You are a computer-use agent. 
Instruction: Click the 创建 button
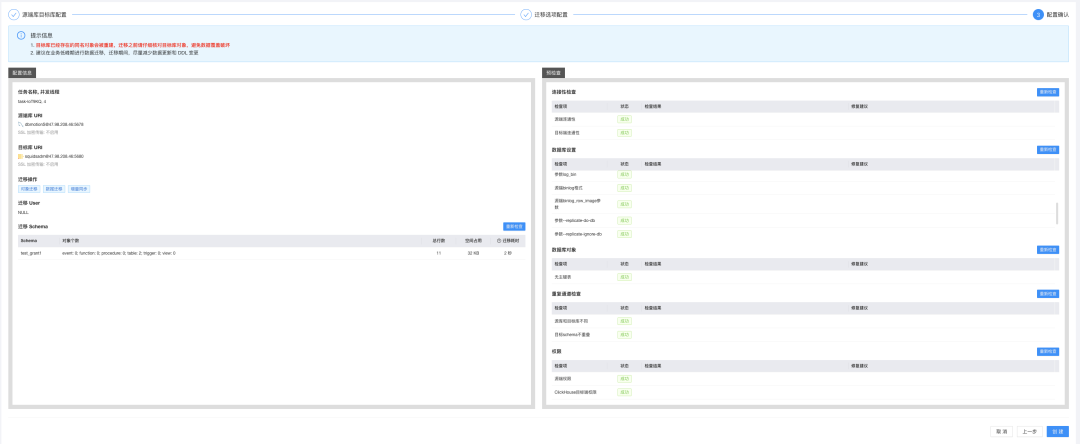pos(1057,431)
